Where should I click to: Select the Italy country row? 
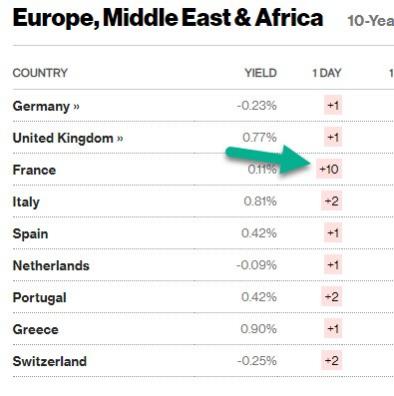tap(203, 201)
